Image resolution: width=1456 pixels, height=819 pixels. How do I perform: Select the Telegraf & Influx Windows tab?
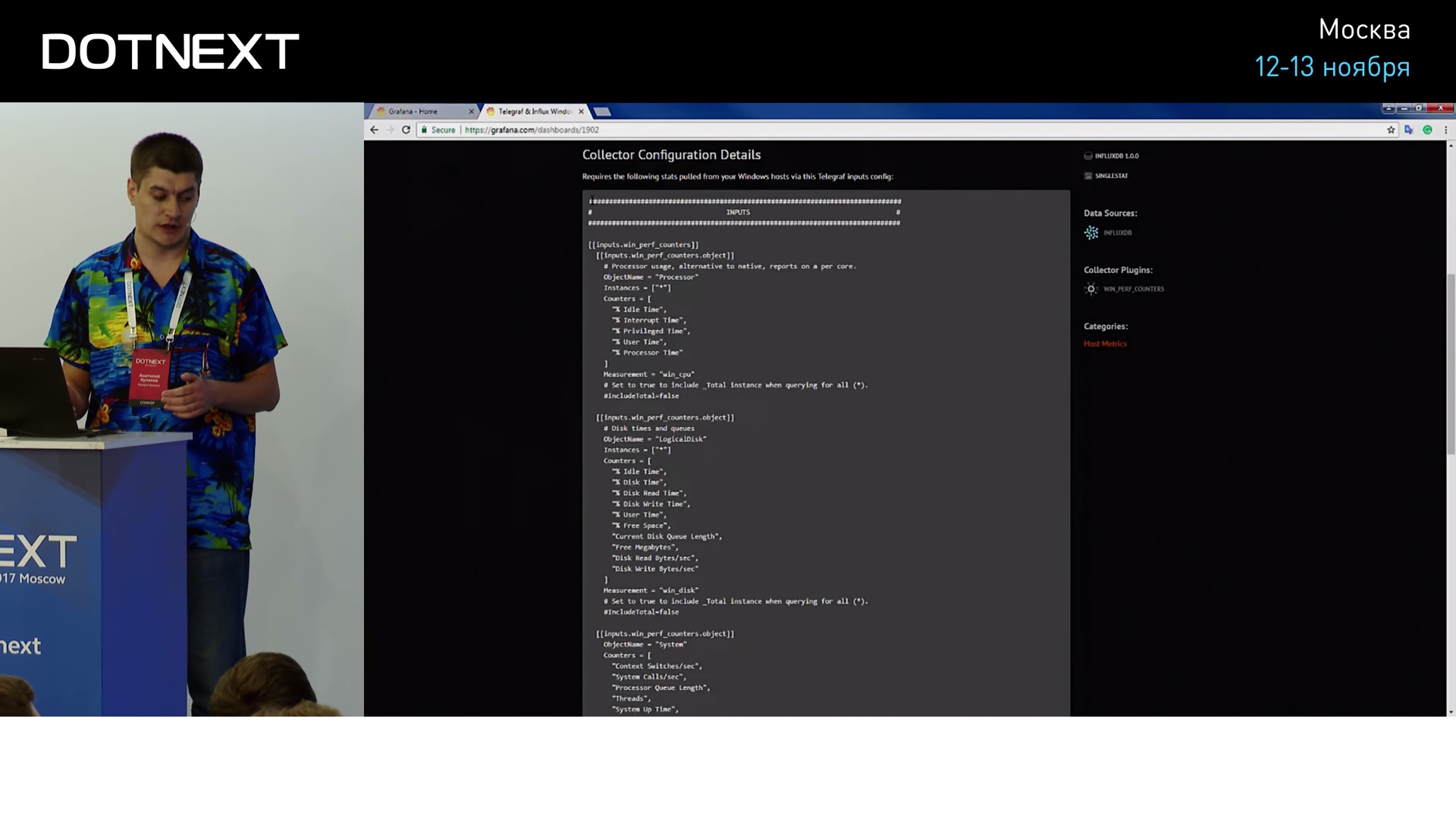coord(534,111)
